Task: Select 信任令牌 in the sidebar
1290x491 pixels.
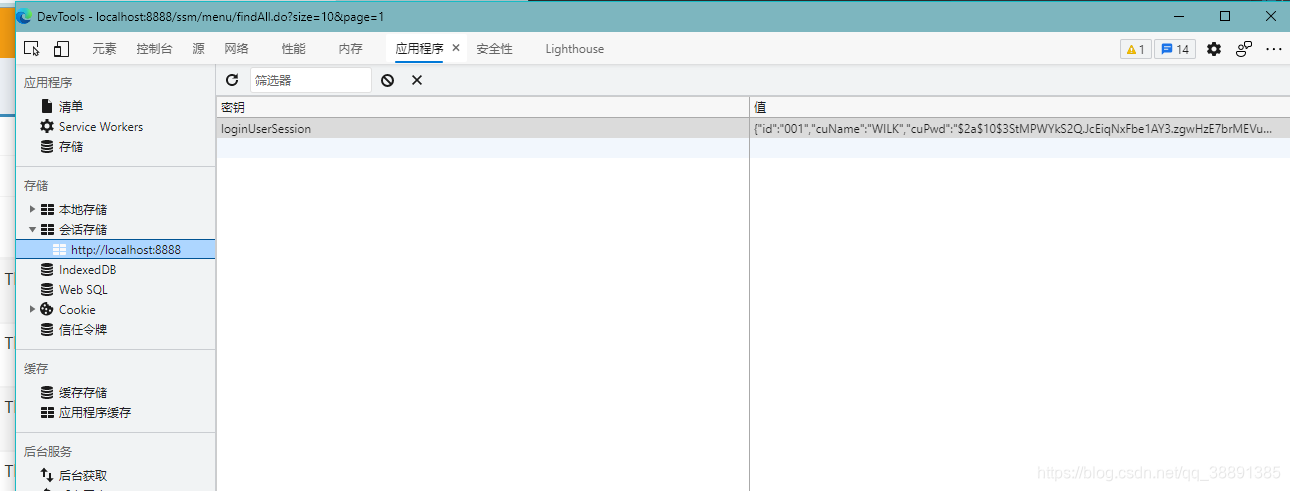Action: pyautogui.click(x=82, y=330)
